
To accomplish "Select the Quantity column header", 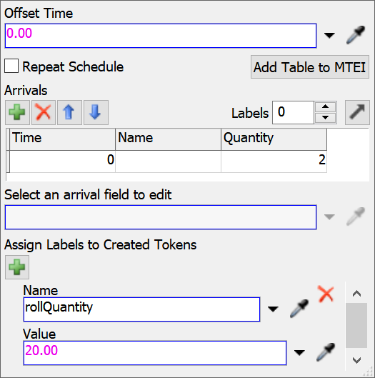I will [274, 139].
